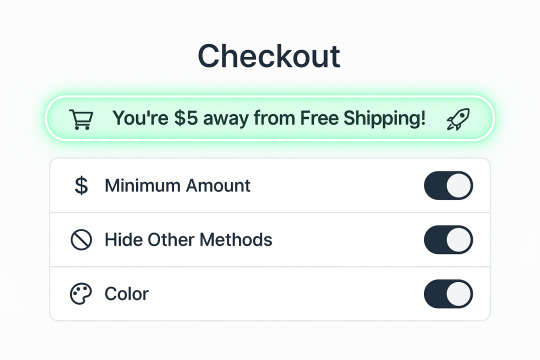Select the Checkout page heading
This screenshot has width=540, height=360.
[x=269, y=56]
